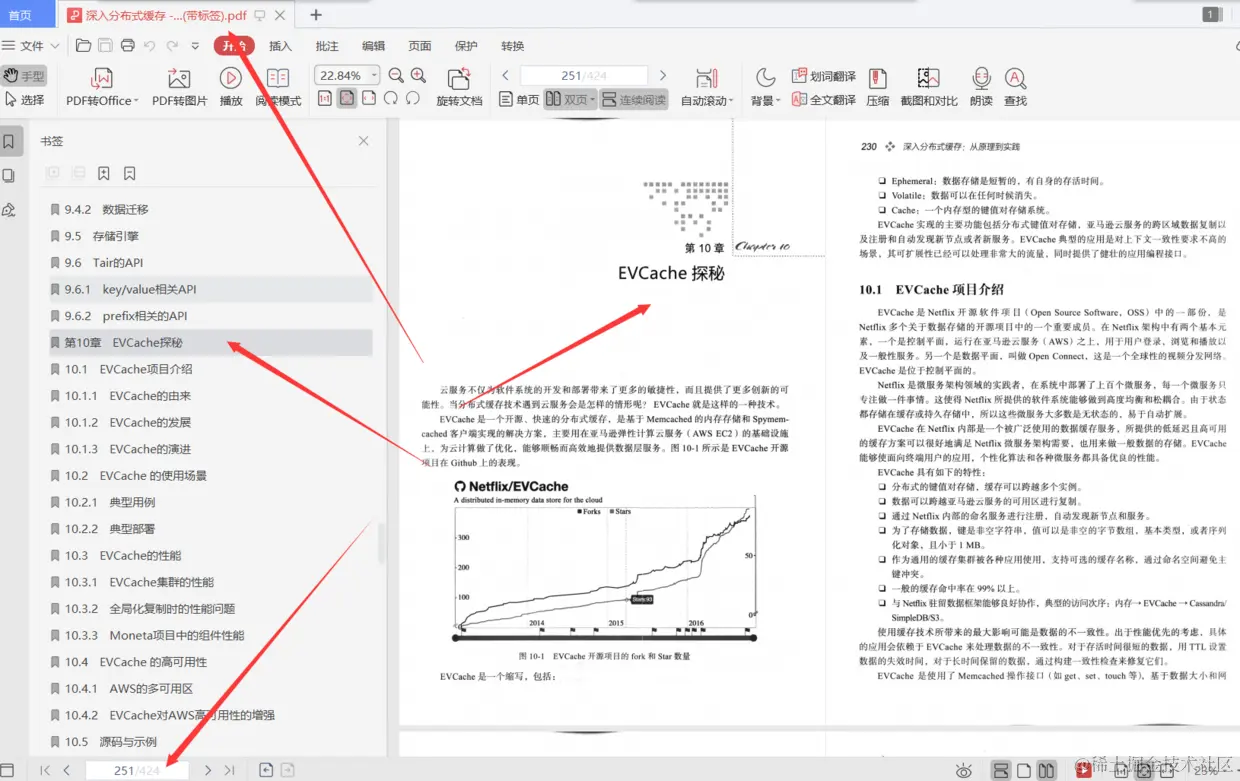
Task: Select the 手型 hand tool
Action: (x=24, y=76)
